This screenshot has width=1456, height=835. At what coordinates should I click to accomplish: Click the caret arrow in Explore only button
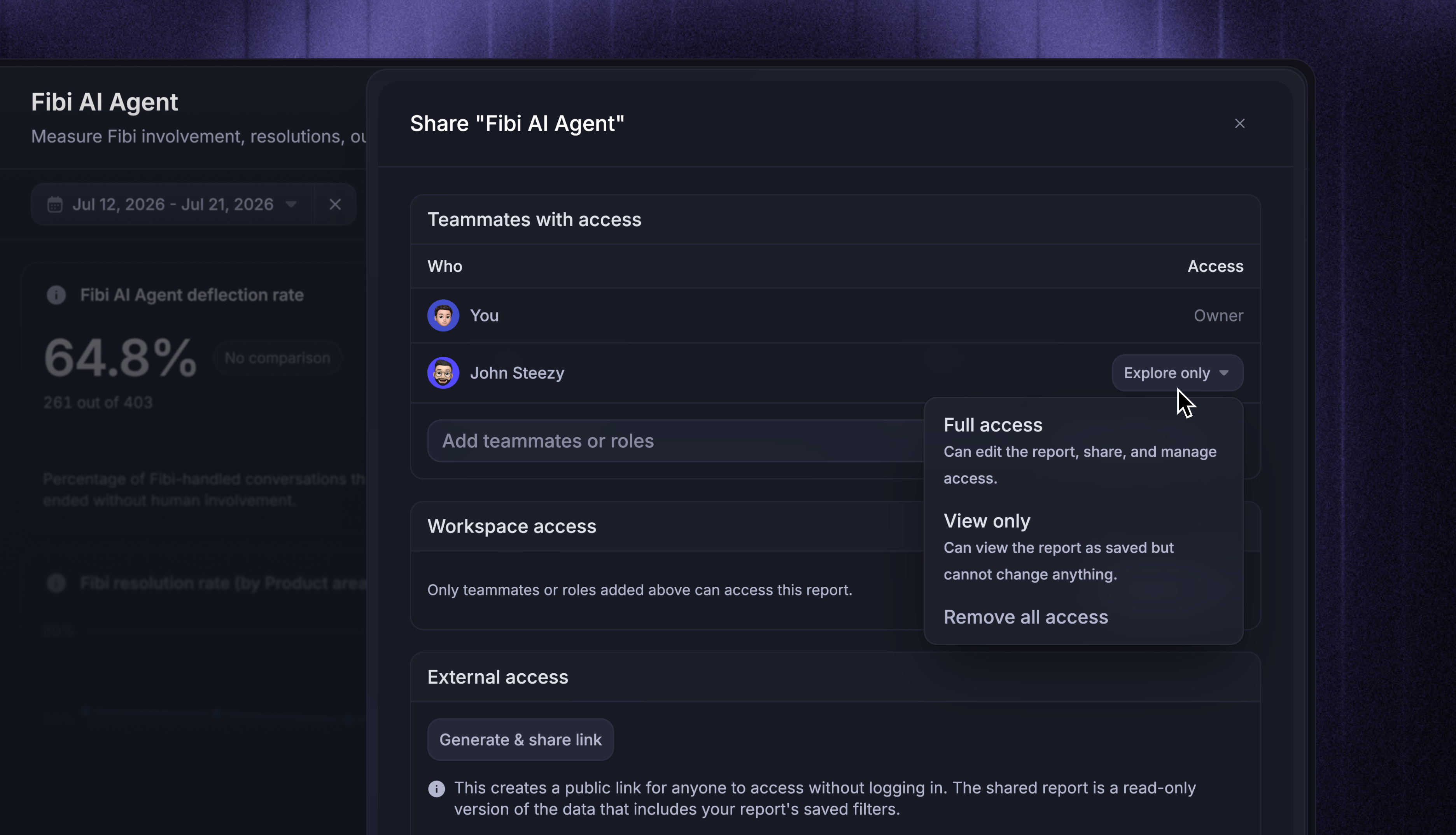(x=1224, y=373)
